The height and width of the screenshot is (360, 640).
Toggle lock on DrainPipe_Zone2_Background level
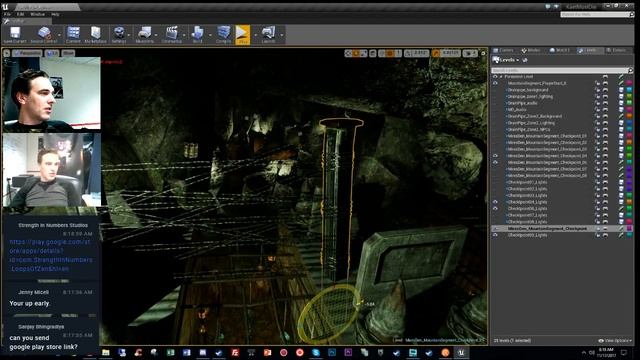(x=598, y=116)
